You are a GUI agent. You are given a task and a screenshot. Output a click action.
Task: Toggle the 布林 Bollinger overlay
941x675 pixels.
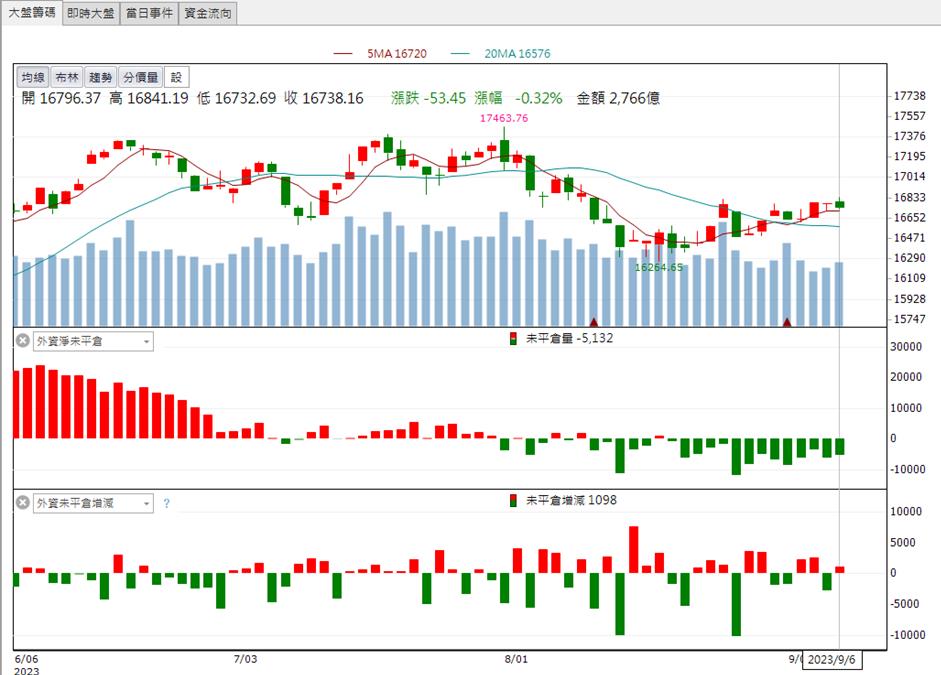tap(67, 77)
